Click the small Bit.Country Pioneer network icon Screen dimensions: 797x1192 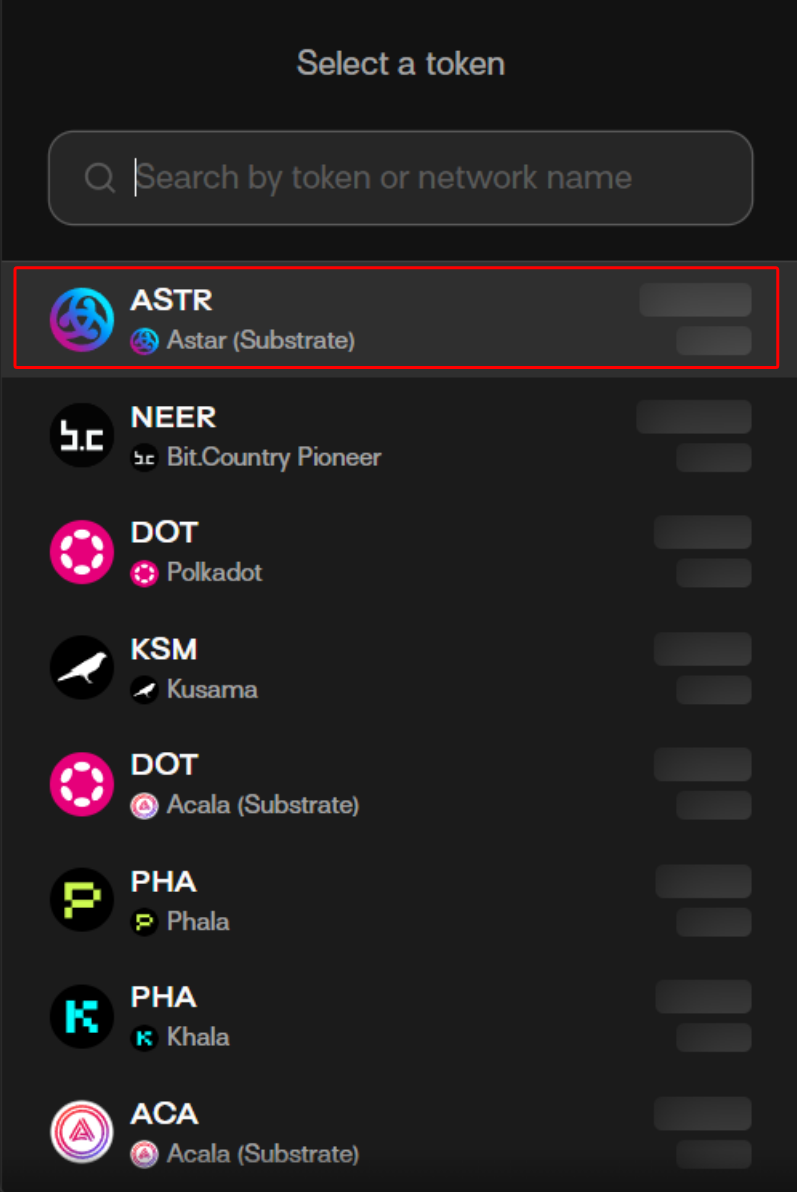point(145,459)
